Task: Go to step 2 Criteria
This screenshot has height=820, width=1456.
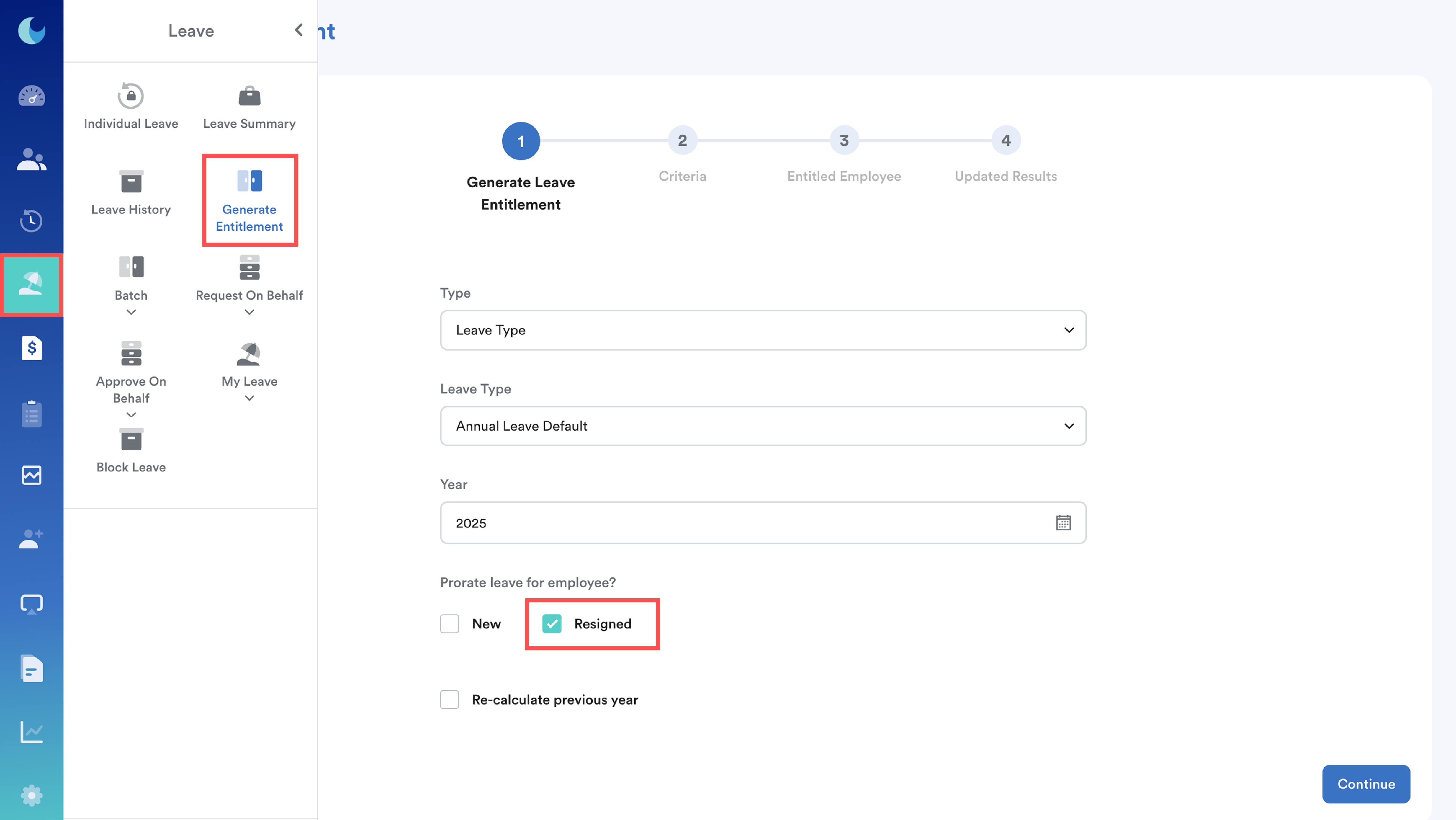Action: (682, 140)
